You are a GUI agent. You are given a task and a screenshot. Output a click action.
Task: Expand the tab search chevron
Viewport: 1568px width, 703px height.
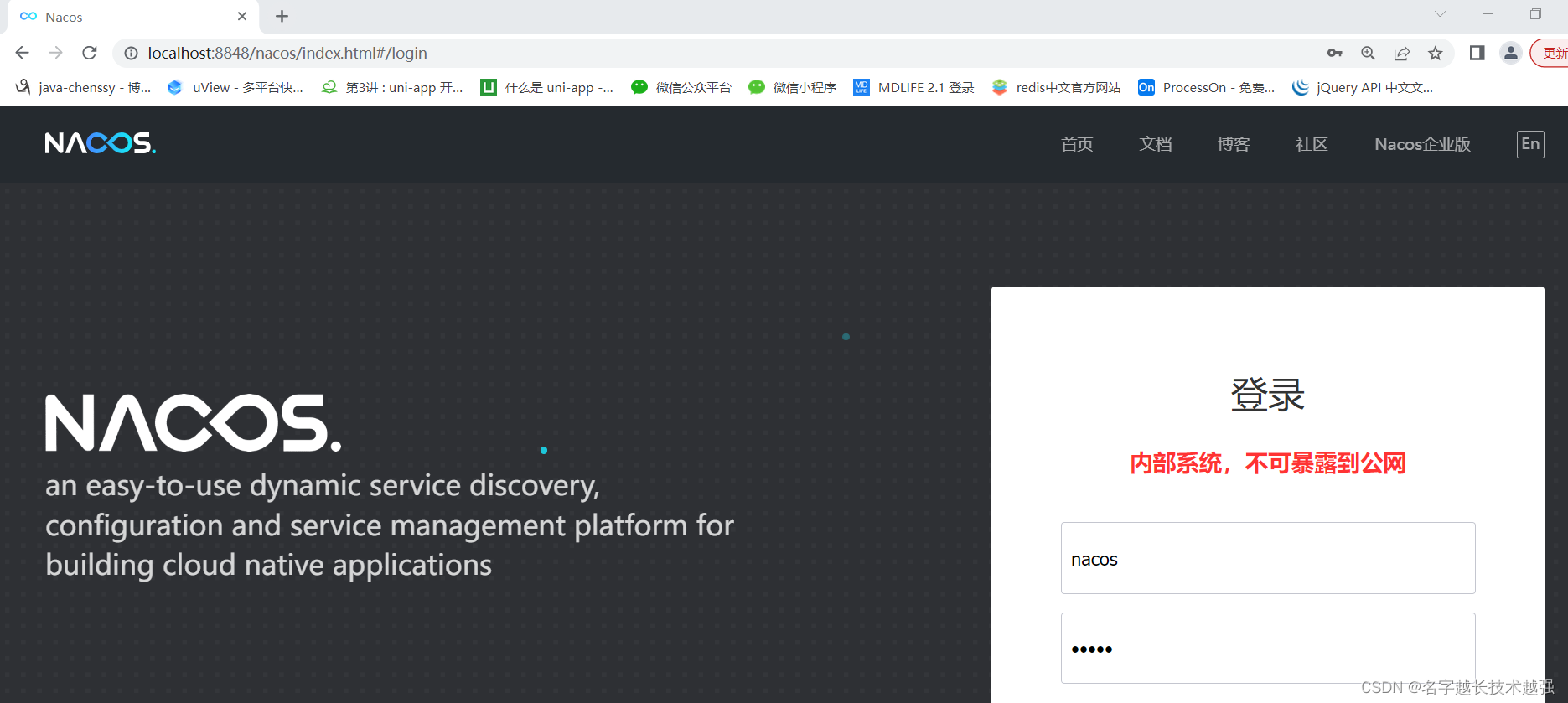1440,14
